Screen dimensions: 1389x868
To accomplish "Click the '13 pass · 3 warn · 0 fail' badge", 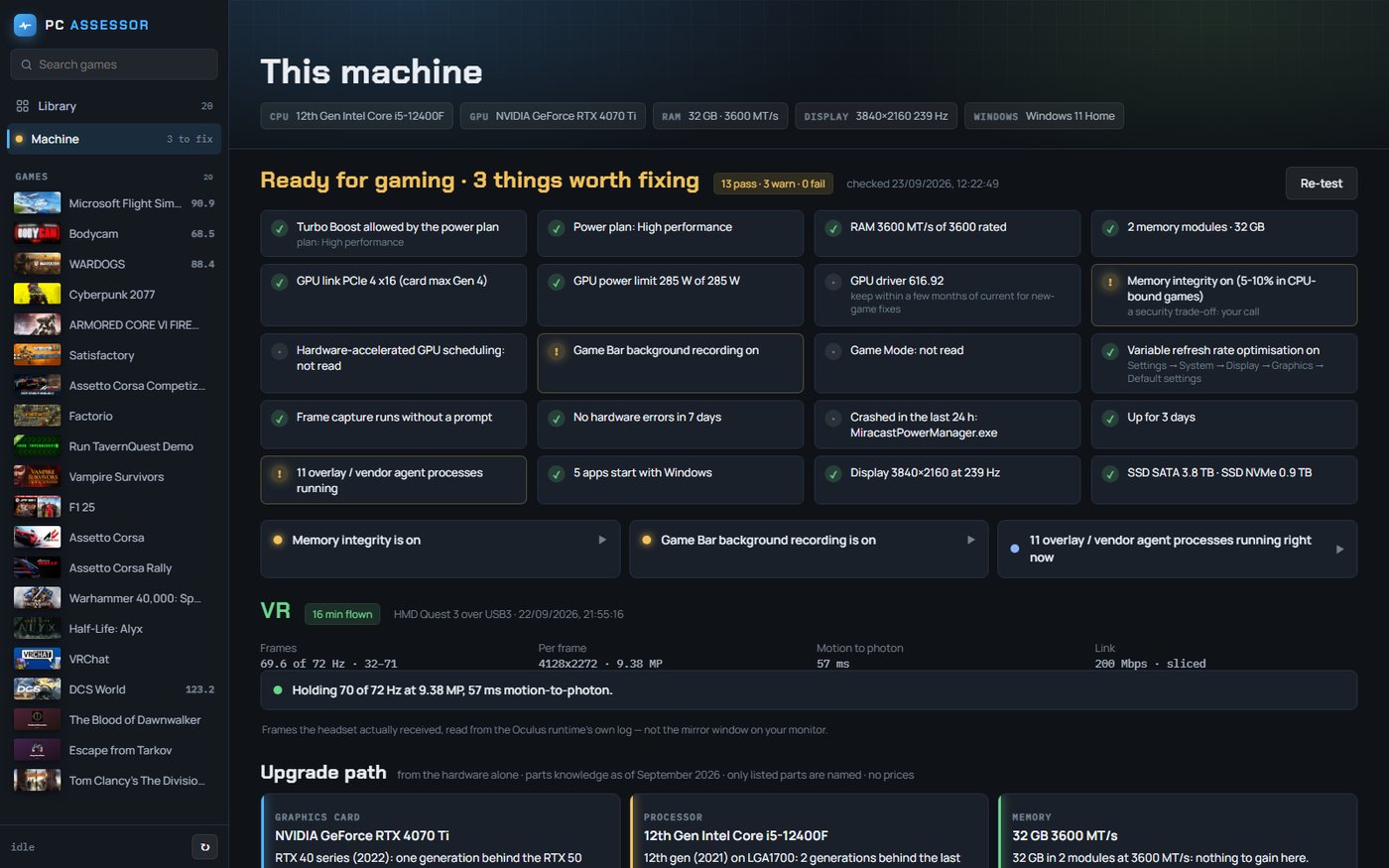I will pyautogui.click(x=773, y=184).
